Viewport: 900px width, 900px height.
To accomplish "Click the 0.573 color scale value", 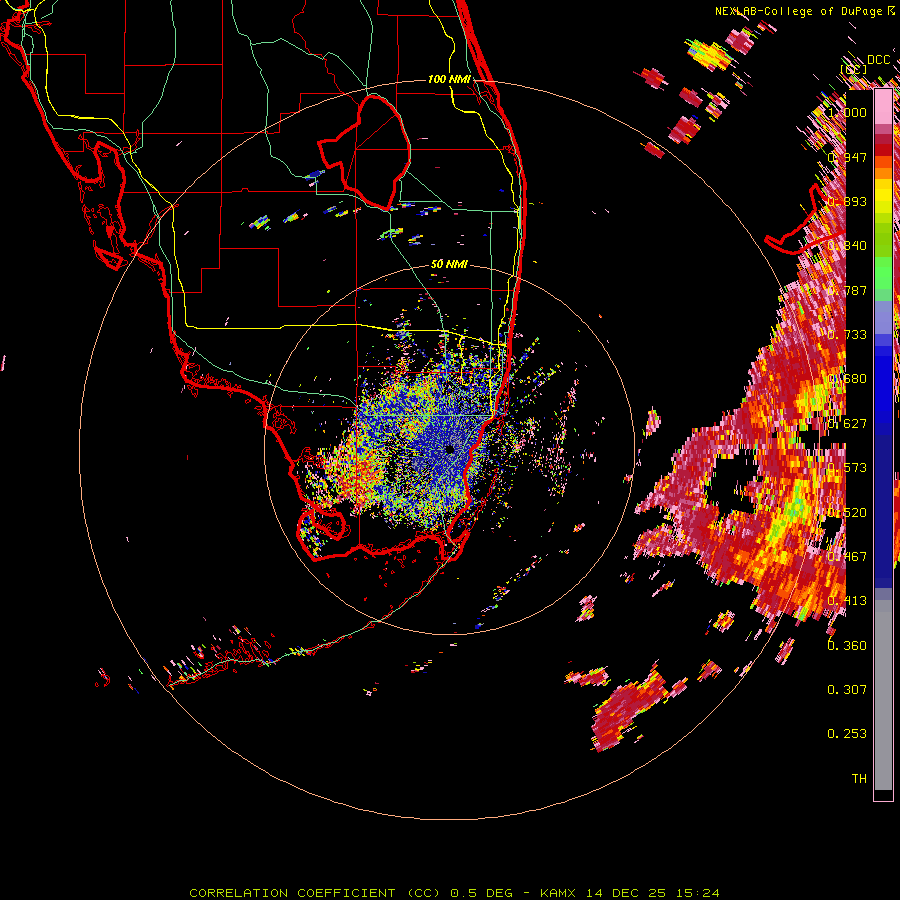I will 847,468.
